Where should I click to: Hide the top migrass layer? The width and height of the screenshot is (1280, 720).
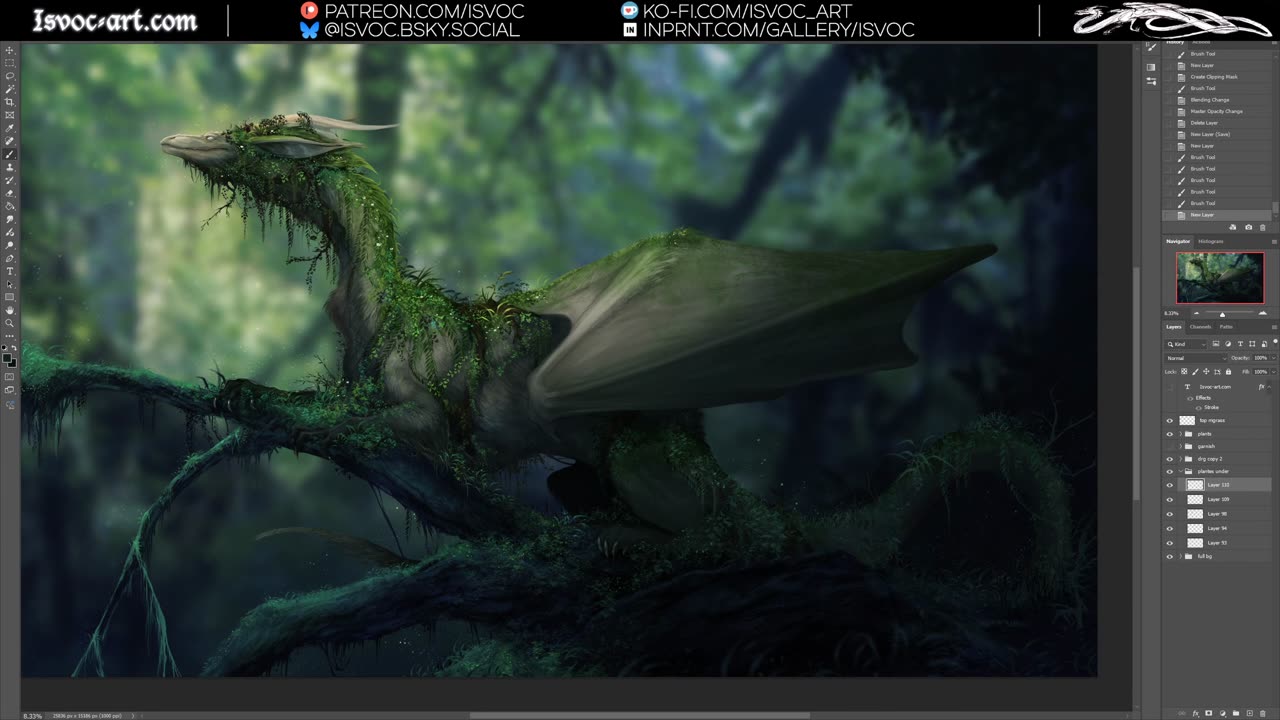[x=1169, y=420]
